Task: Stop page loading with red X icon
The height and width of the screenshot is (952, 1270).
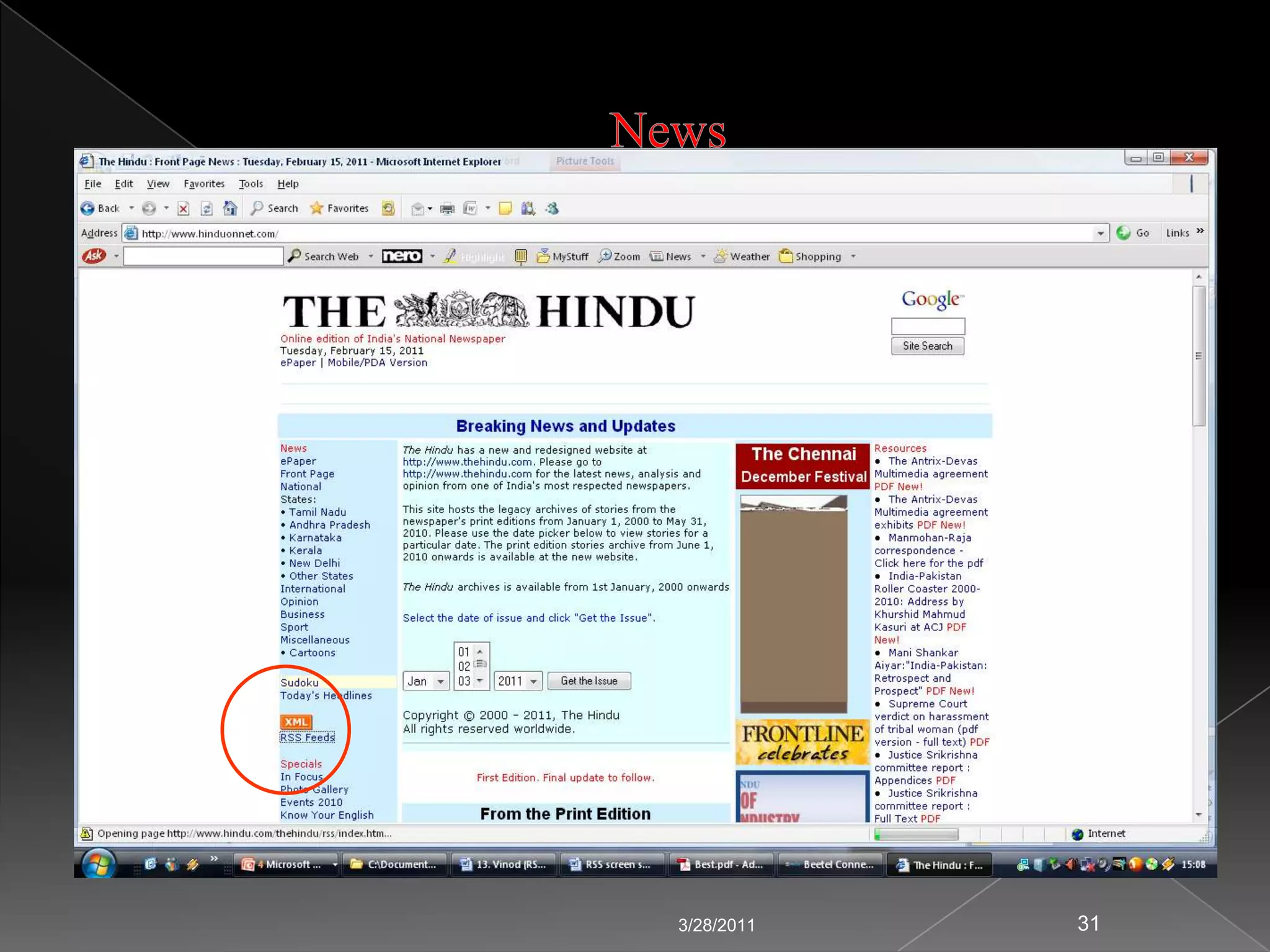Action: point(183,208)
